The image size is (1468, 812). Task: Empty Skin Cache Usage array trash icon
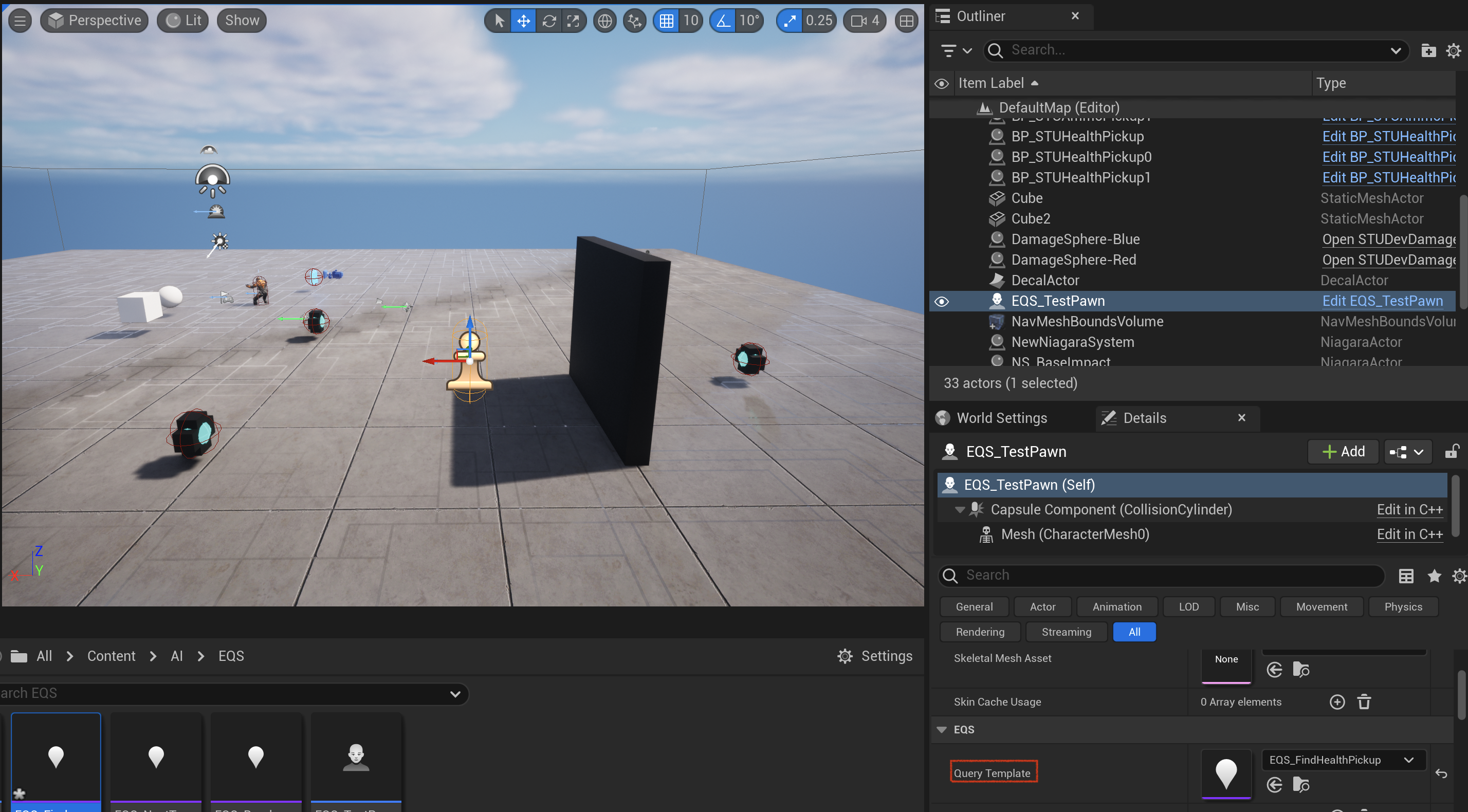point(1364,702)
